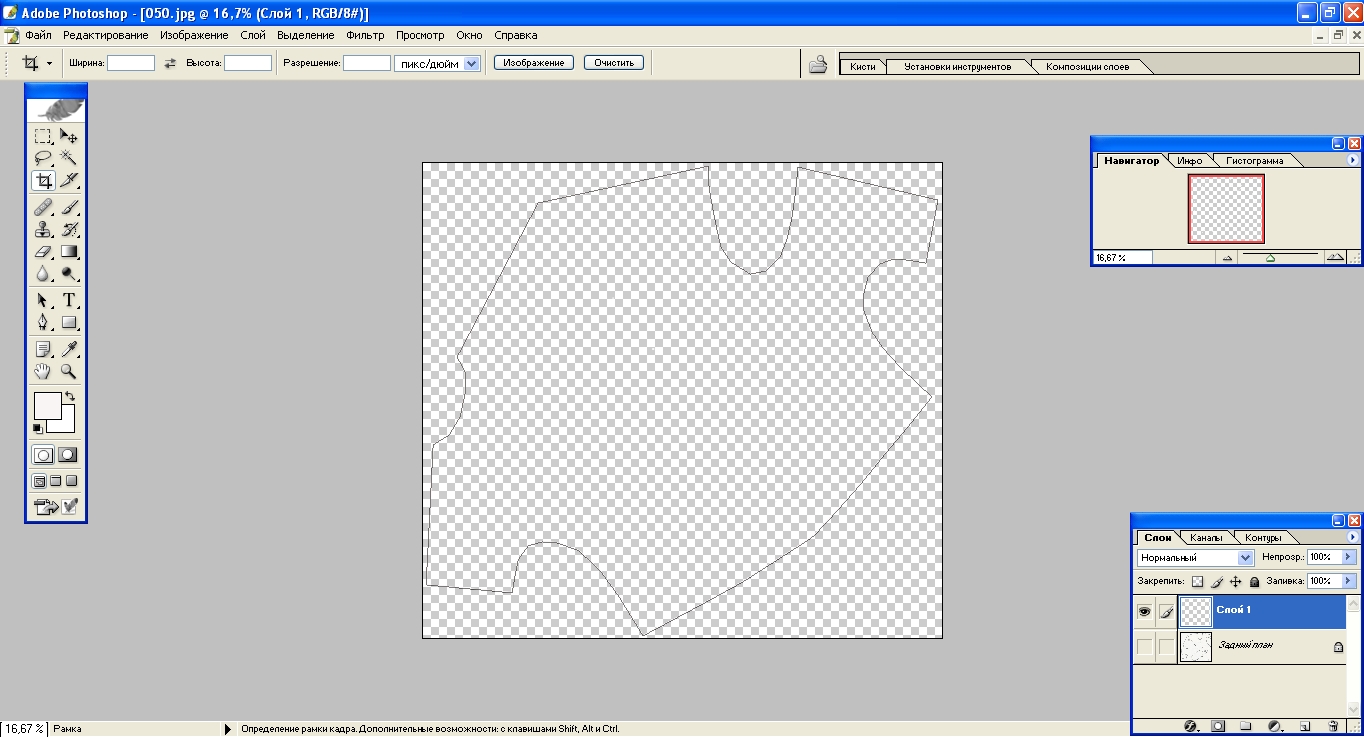This screenshot has width=1364, height=737.
Task: Select the Blur tool
Action: point(43,273)
